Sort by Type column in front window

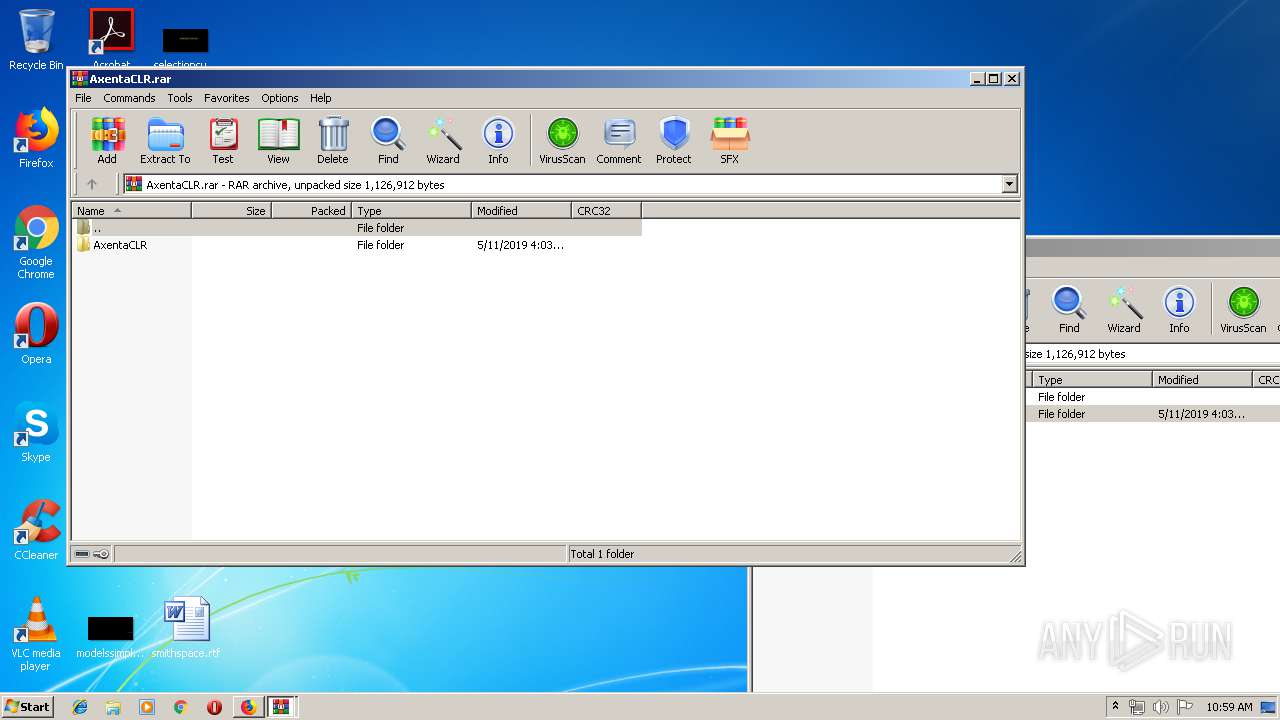pos(411,211)
